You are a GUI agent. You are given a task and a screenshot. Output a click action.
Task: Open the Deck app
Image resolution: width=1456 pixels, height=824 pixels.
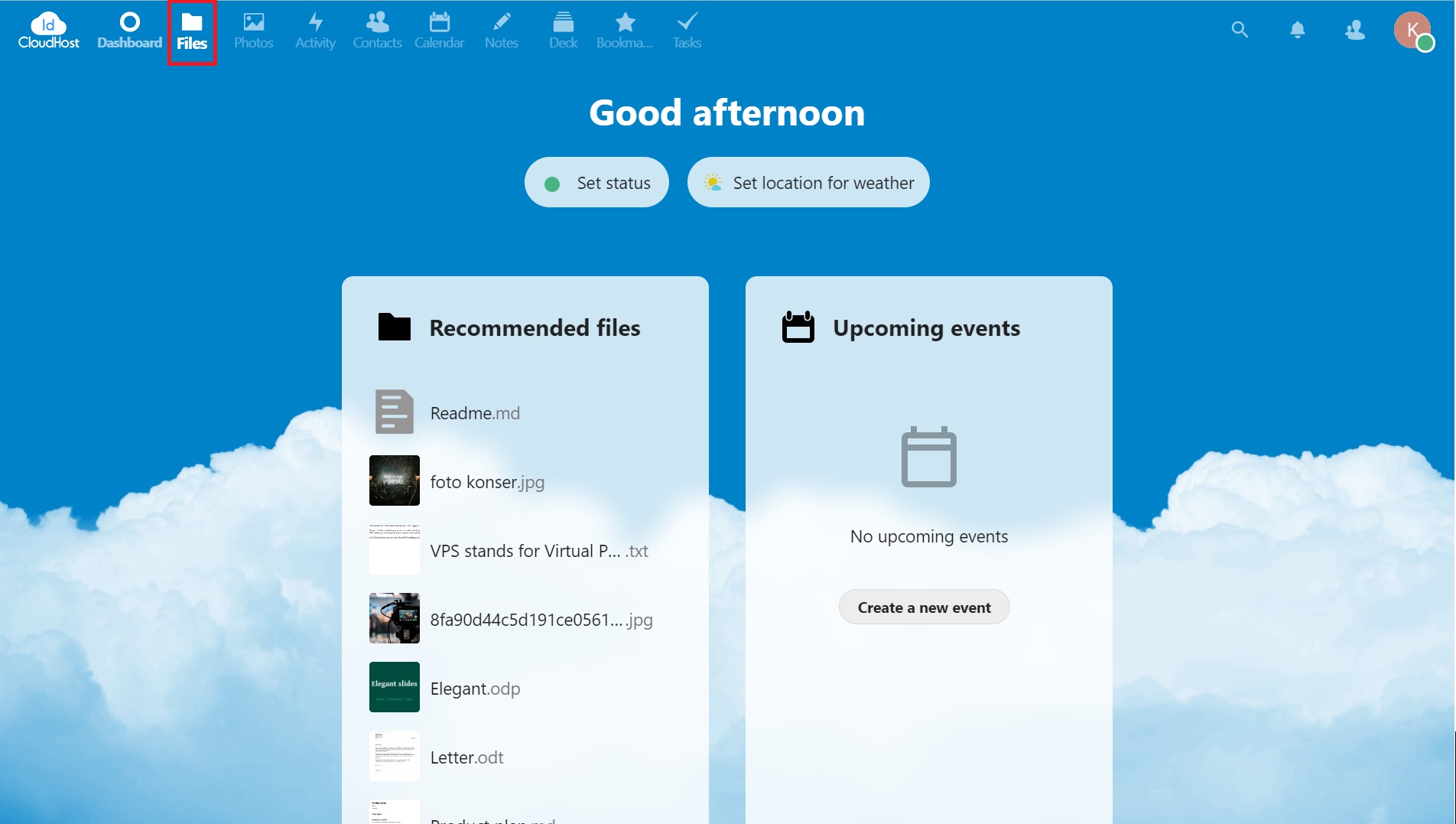563,31
